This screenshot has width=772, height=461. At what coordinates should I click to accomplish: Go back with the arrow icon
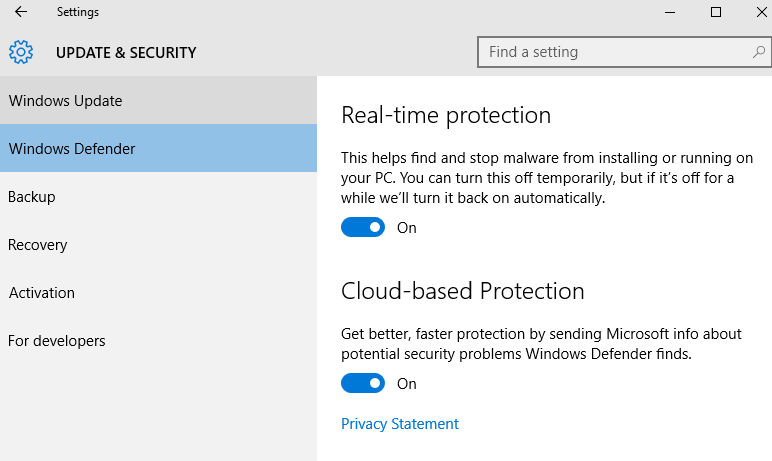pos(21,12)
